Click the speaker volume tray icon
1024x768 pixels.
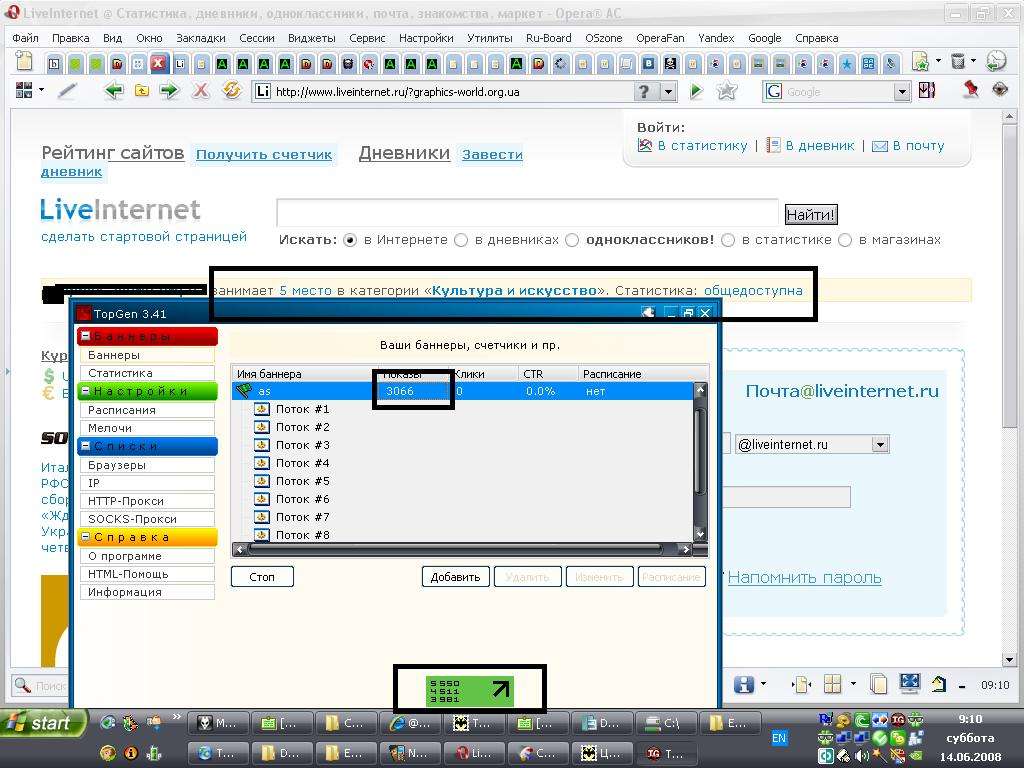[862, 756]
